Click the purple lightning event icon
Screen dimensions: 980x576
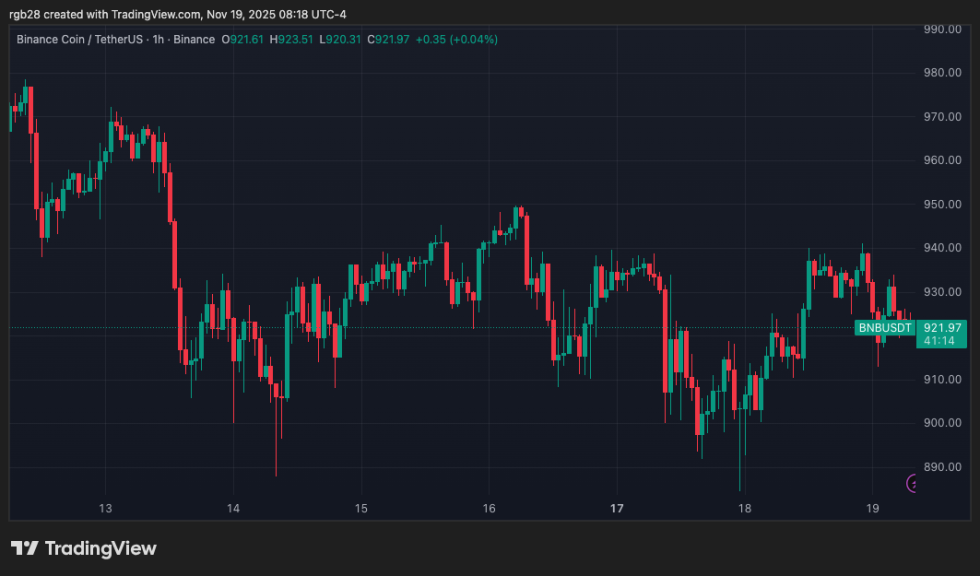coord(914,484)
